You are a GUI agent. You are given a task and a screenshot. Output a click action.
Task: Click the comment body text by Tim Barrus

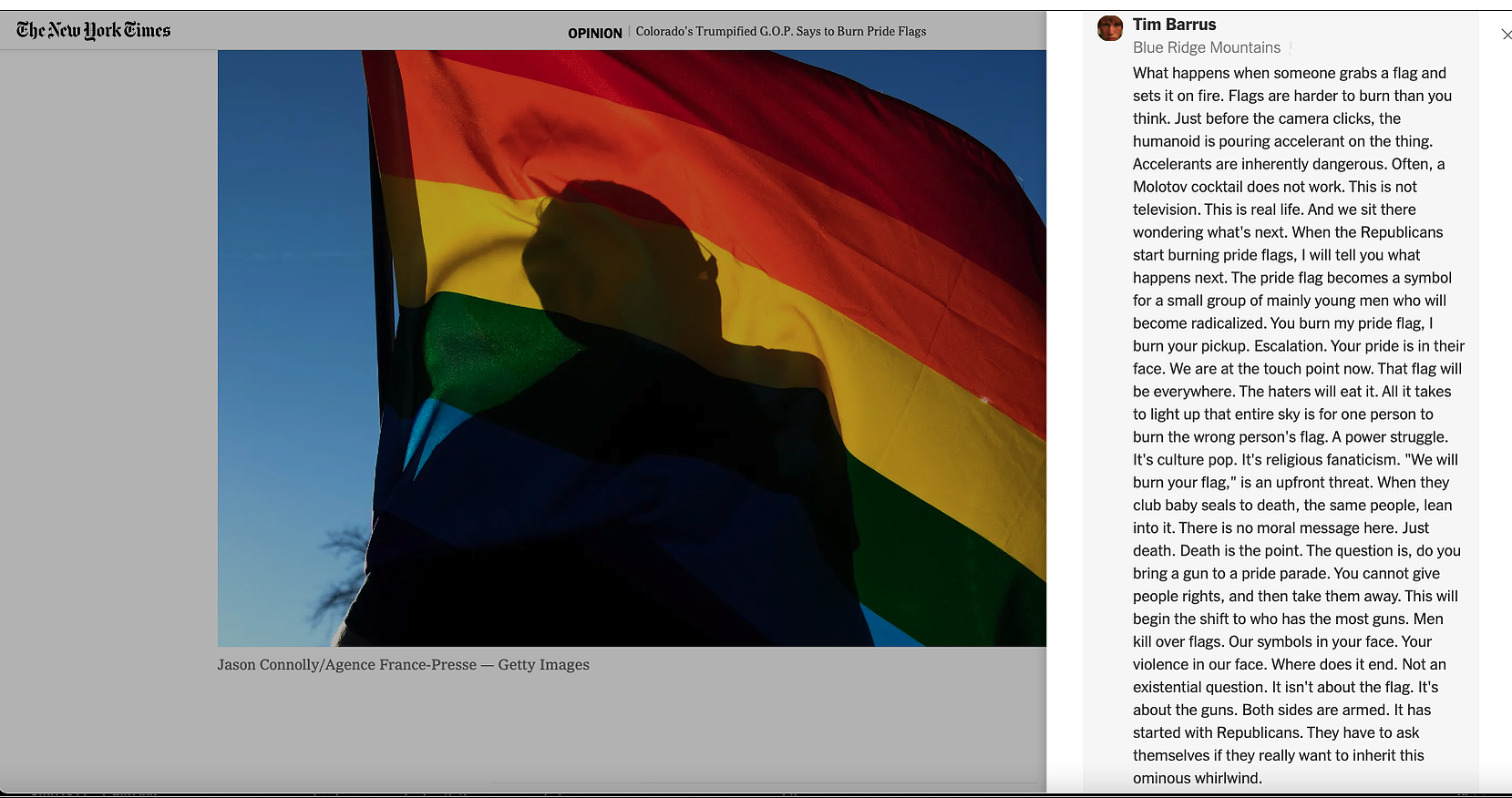click(x=1298, y=425)
